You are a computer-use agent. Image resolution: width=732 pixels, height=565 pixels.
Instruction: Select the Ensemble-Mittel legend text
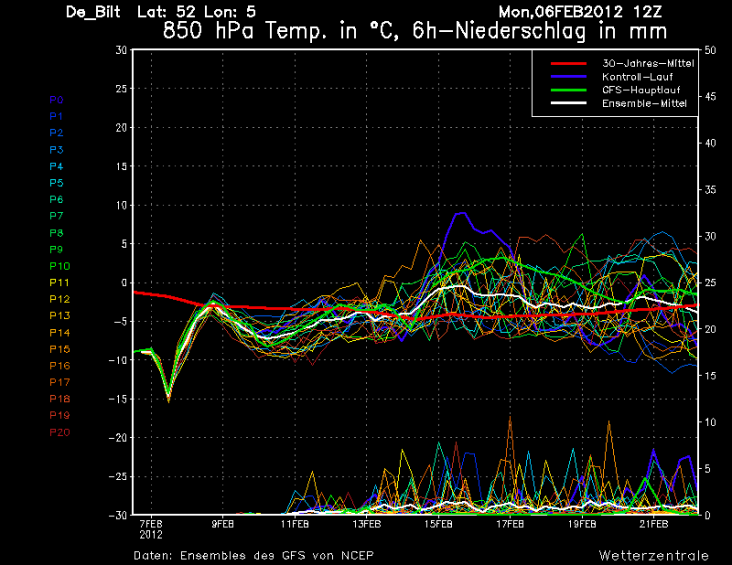tap(644, 103)
